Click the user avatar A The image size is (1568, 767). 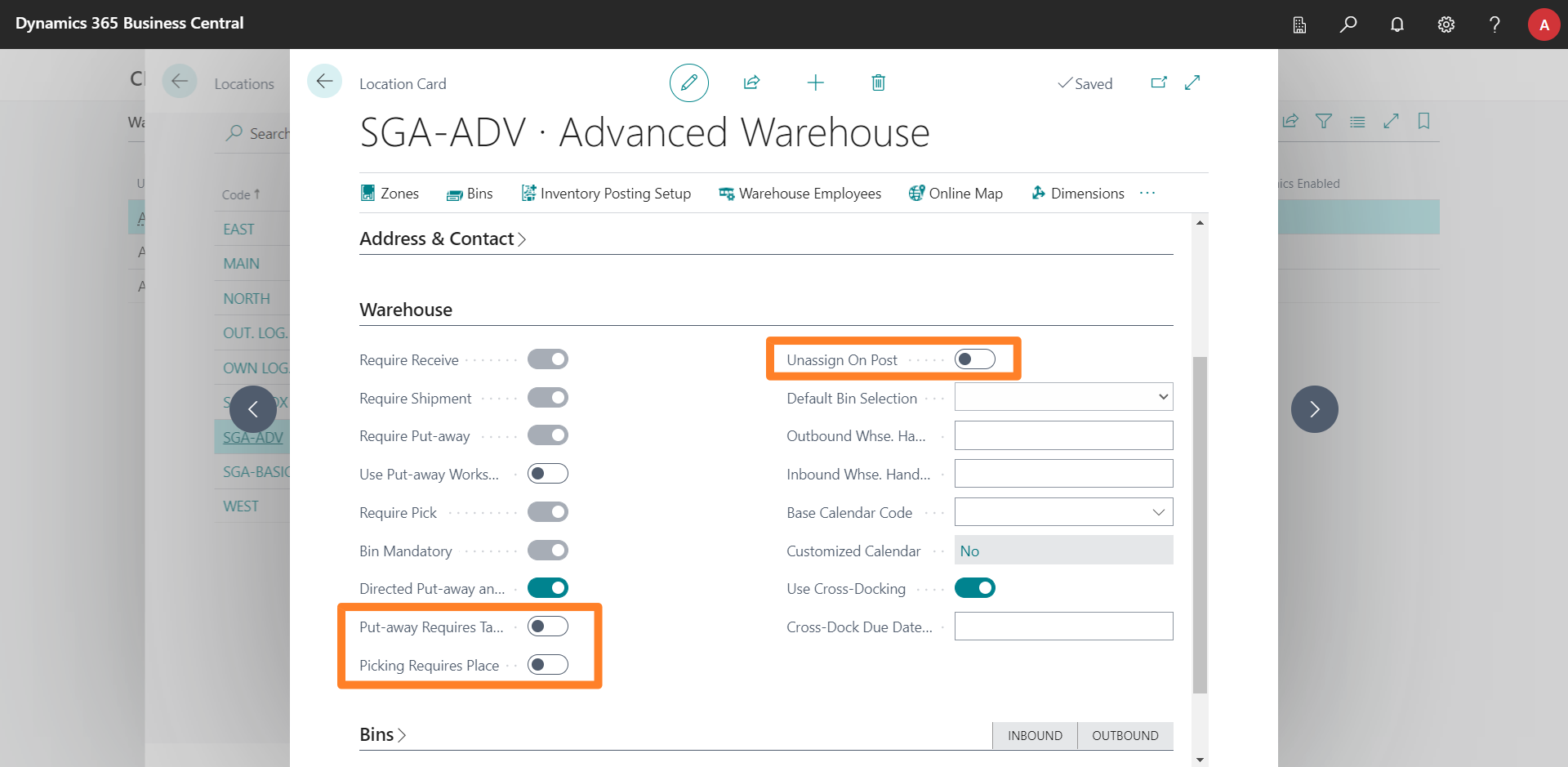coord(1543,25)
